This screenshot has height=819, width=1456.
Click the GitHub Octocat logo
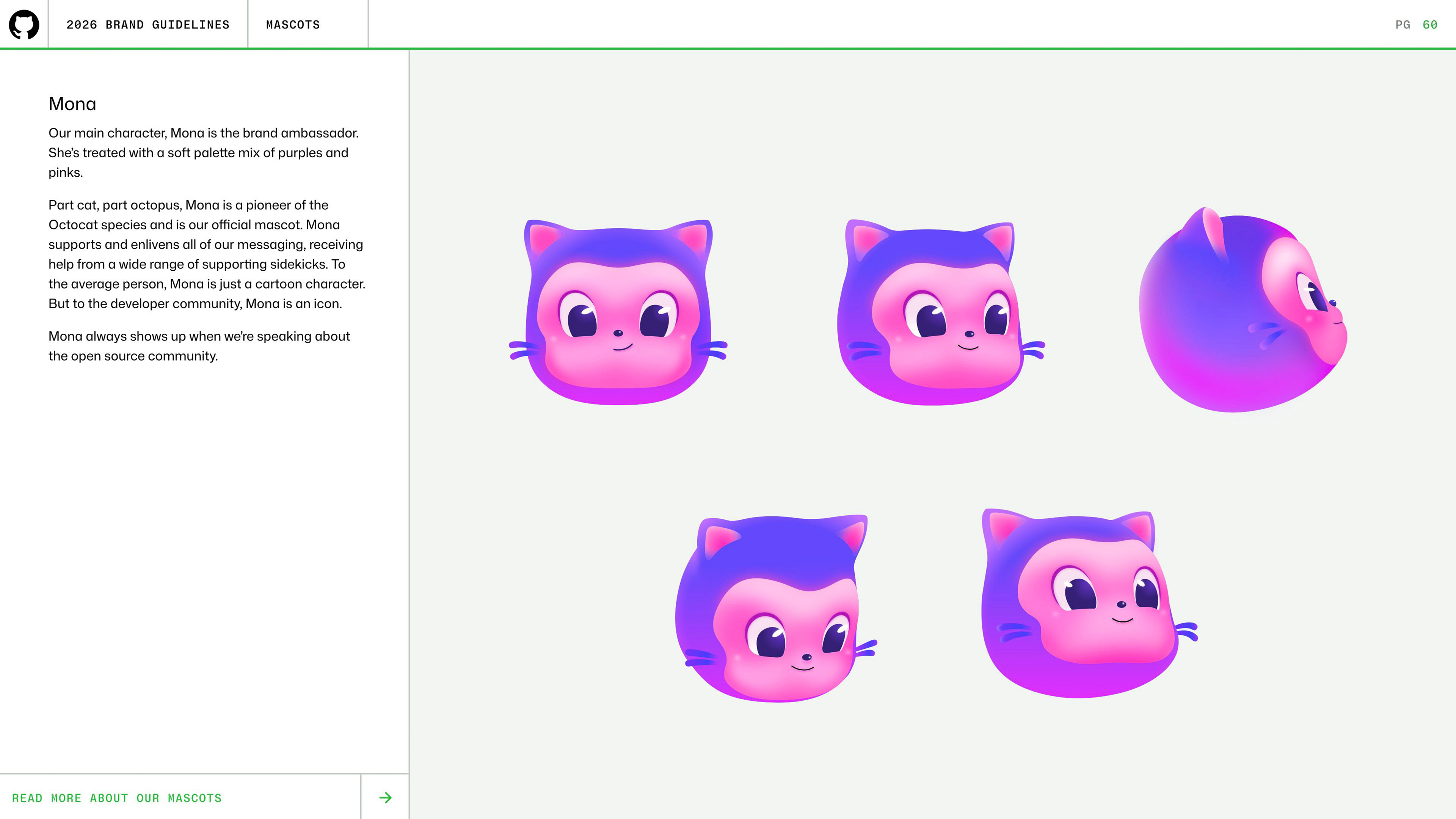tap(24, 24)
